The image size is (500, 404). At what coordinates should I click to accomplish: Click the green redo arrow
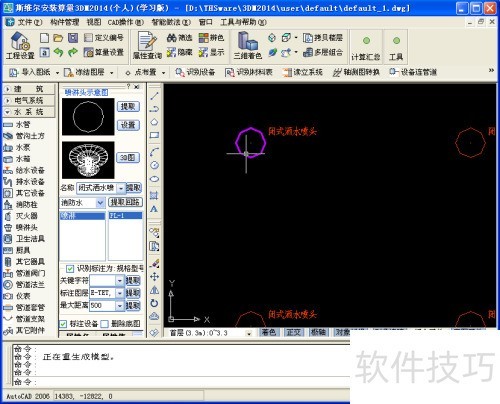click(x=73, y=52)
